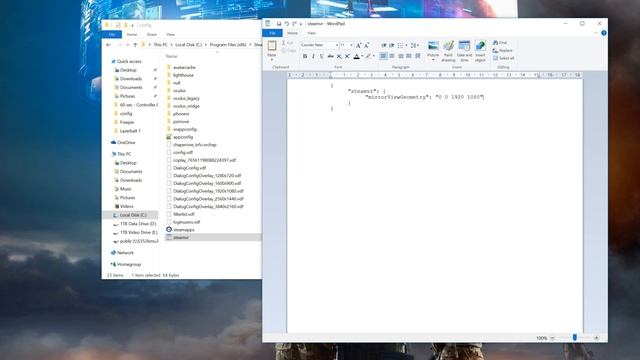Viewport: 640px width, 360px height.
Task: Open the paragraph settings icon in WordPad
Action: point(418,56)
